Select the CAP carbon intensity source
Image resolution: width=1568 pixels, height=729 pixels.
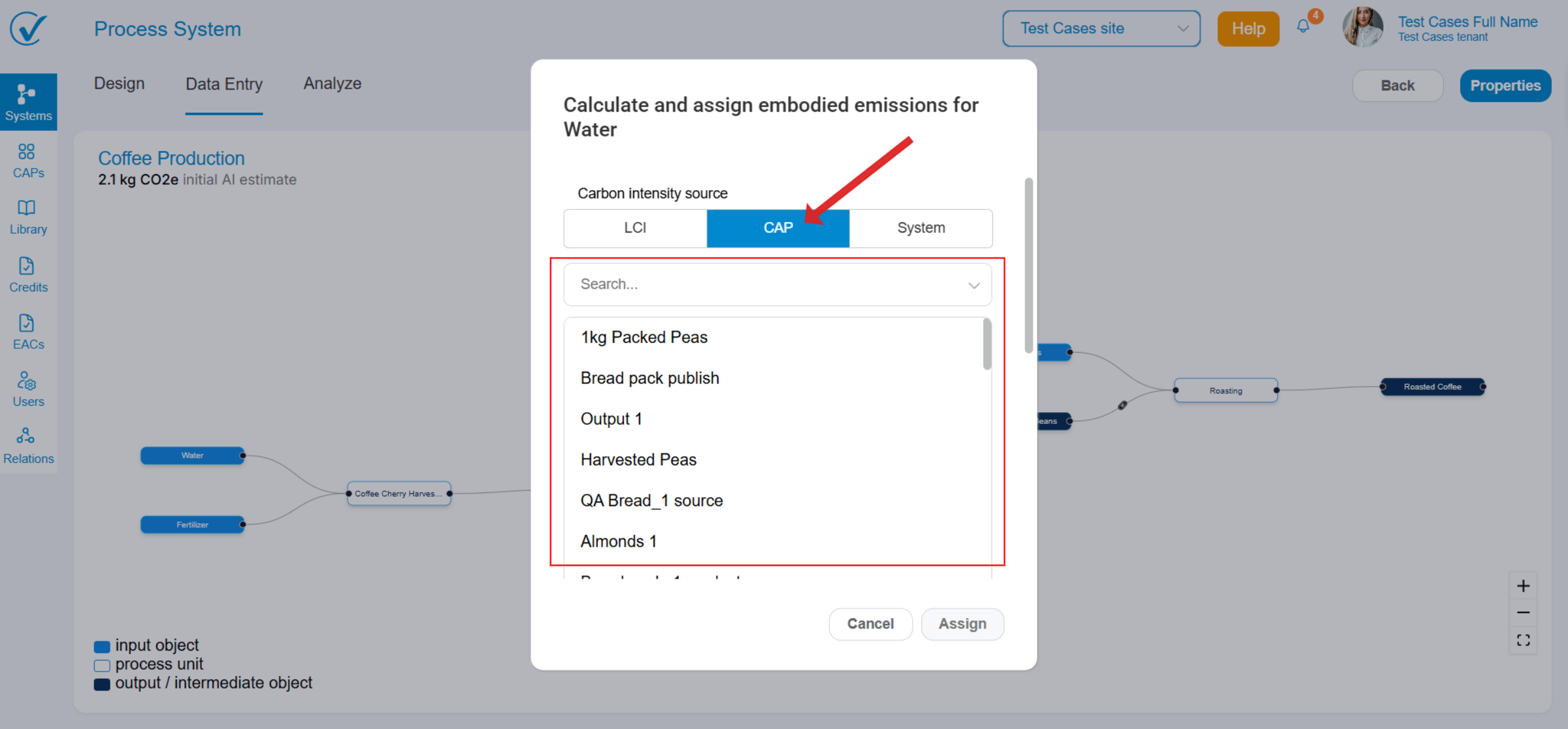[777, 228]
